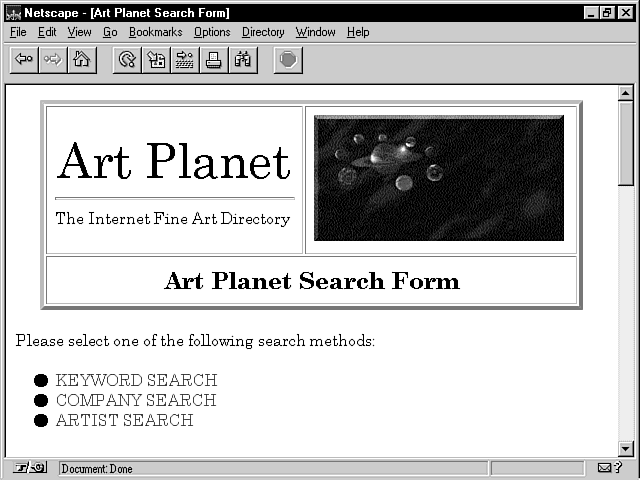
Task: Open a location with the Open icon
Action: tap(185, 60)
